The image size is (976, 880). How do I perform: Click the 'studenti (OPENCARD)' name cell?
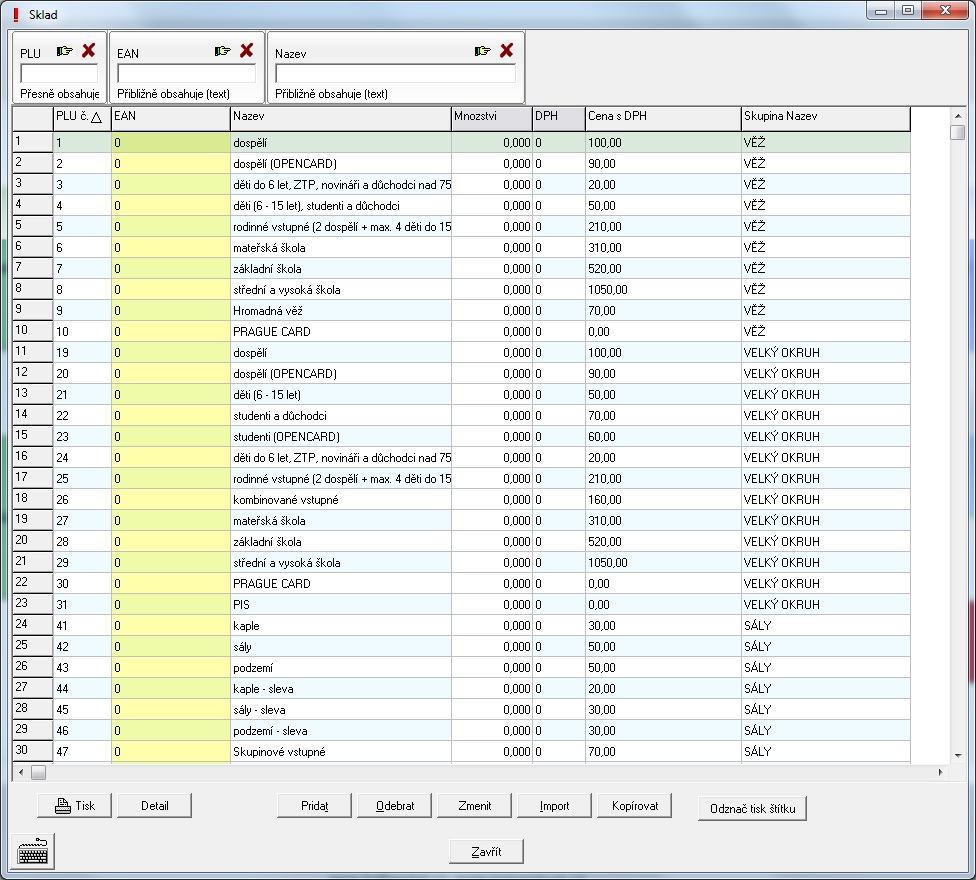tap(340, 437)
